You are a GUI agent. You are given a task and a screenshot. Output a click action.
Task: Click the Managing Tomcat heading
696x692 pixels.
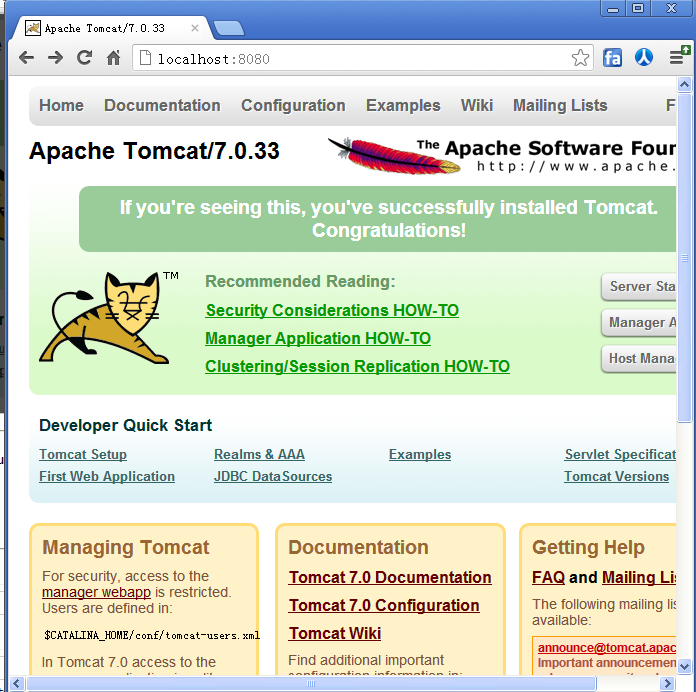[126, 547]
